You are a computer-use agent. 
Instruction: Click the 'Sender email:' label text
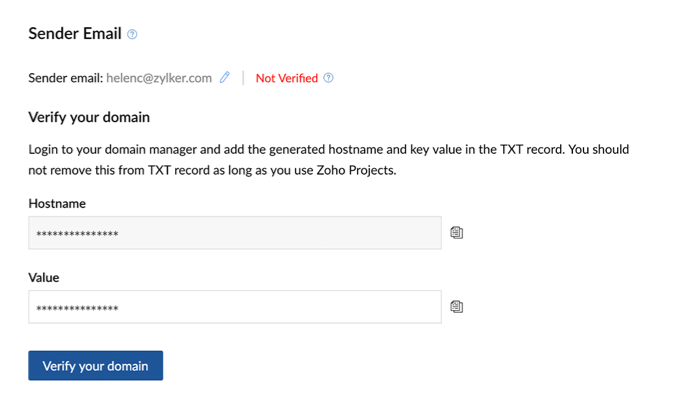pyautogui.click(x=65, y=78)
